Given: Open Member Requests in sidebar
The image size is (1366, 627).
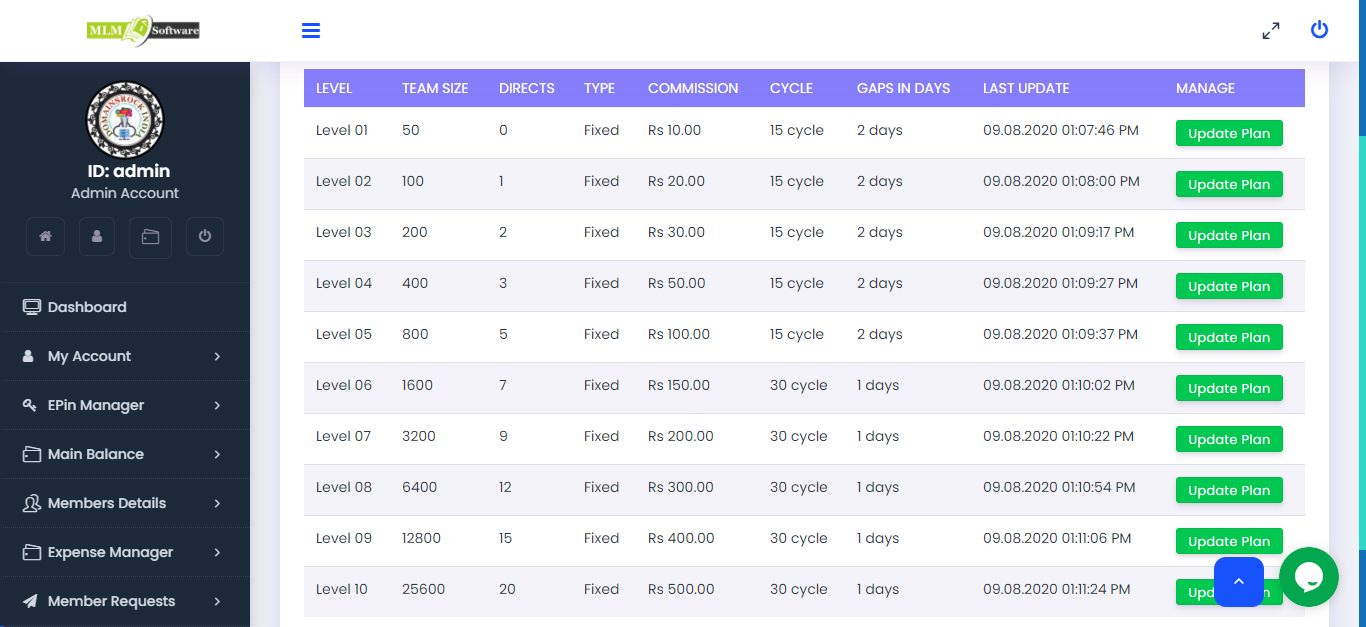Looking at the screenshot, I should pos(125,601).
